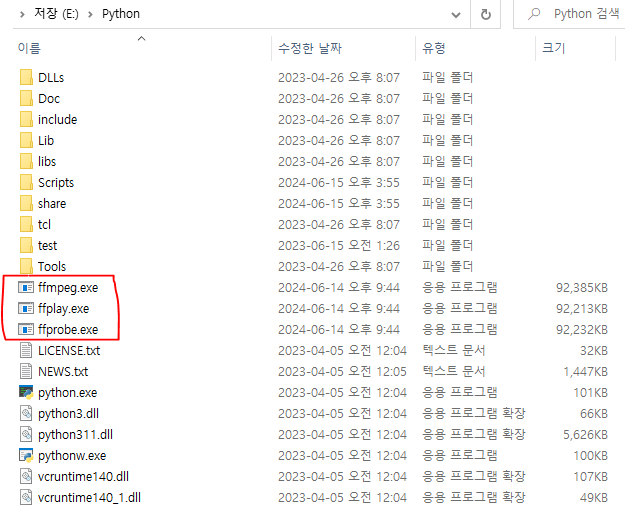
Task: Select the Scripts folder icon
Action: [26, 182]
